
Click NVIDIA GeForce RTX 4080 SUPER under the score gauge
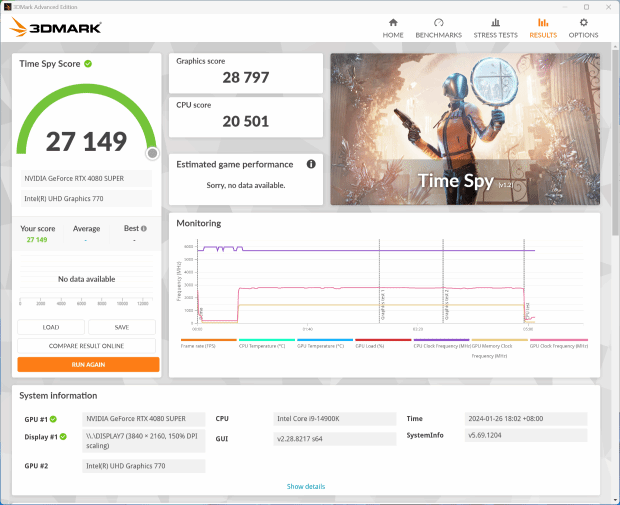pos(86,178)
